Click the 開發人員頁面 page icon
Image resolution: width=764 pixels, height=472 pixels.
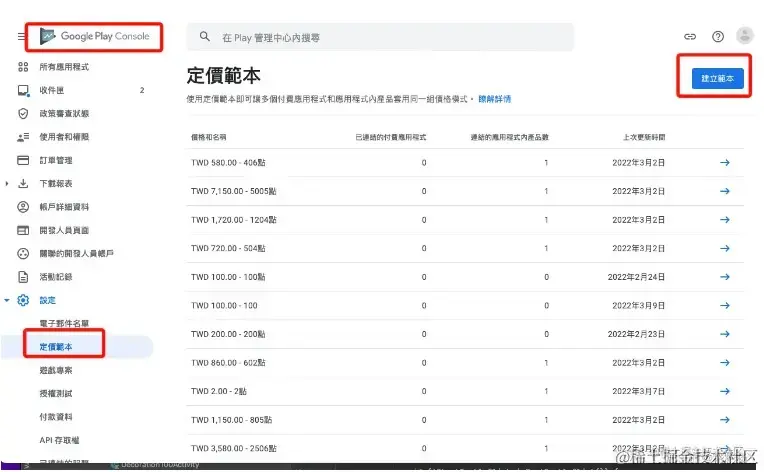pyautogui.click(x=23, y=230)
